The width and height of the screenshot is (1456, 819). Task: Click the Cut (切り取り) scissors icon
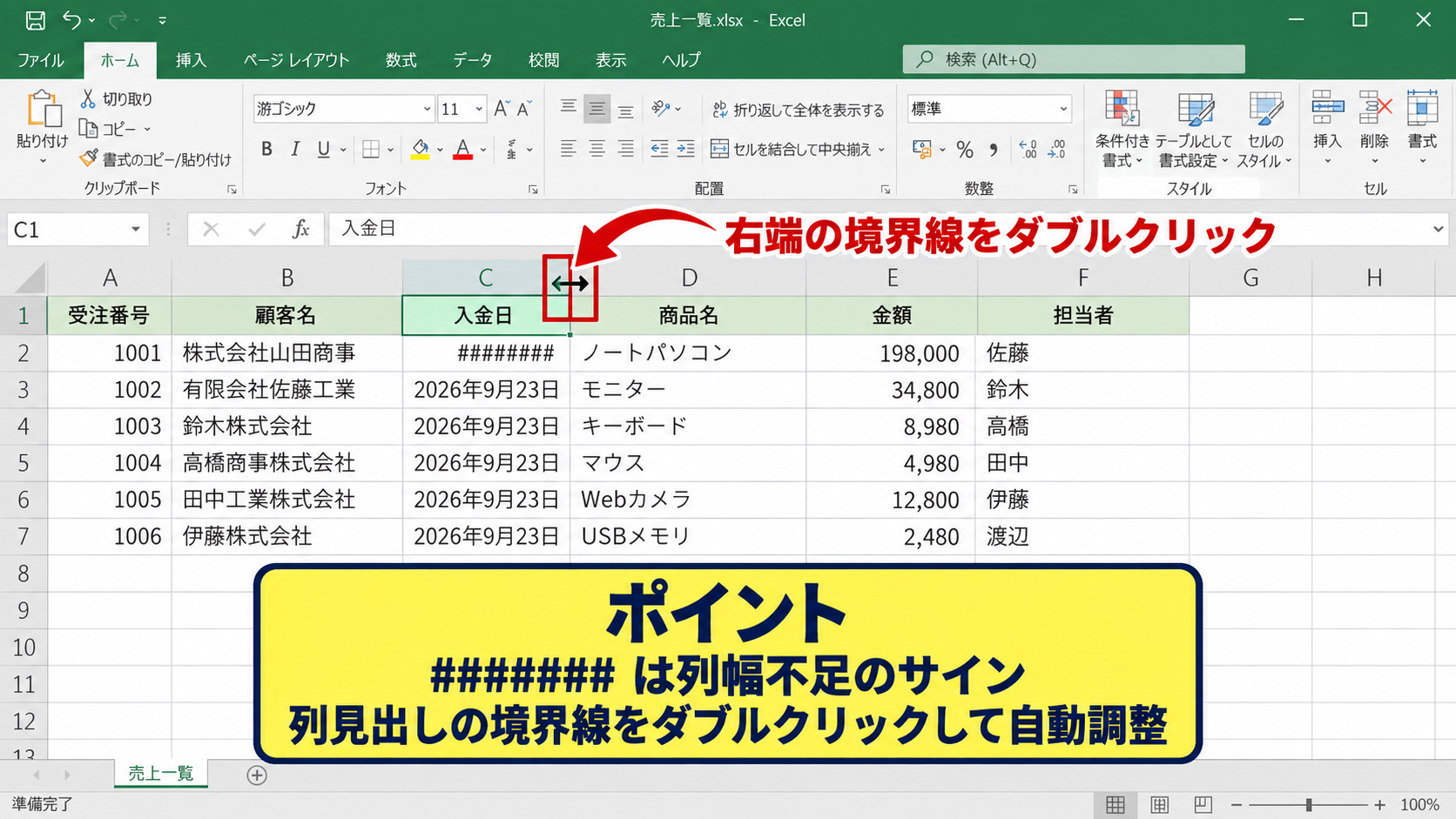(88, 98)
